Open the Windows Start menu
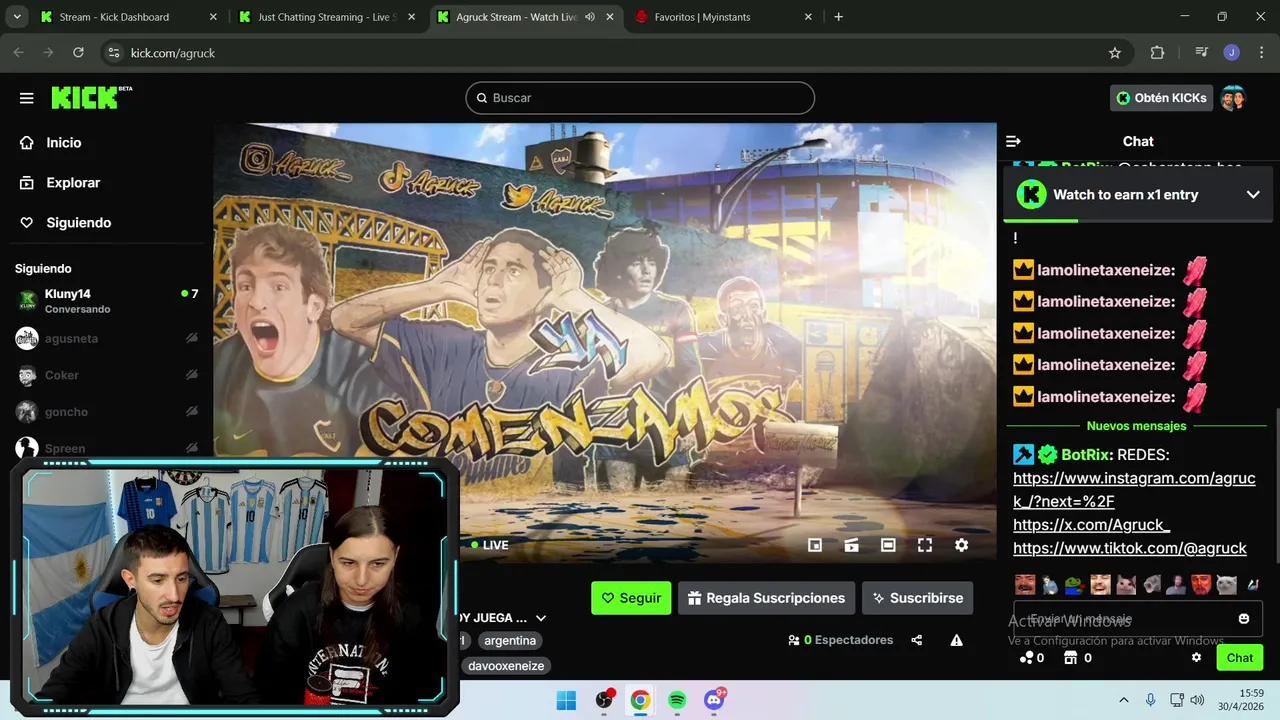This screenshot has height=720, width=1280. coord(566,700)
